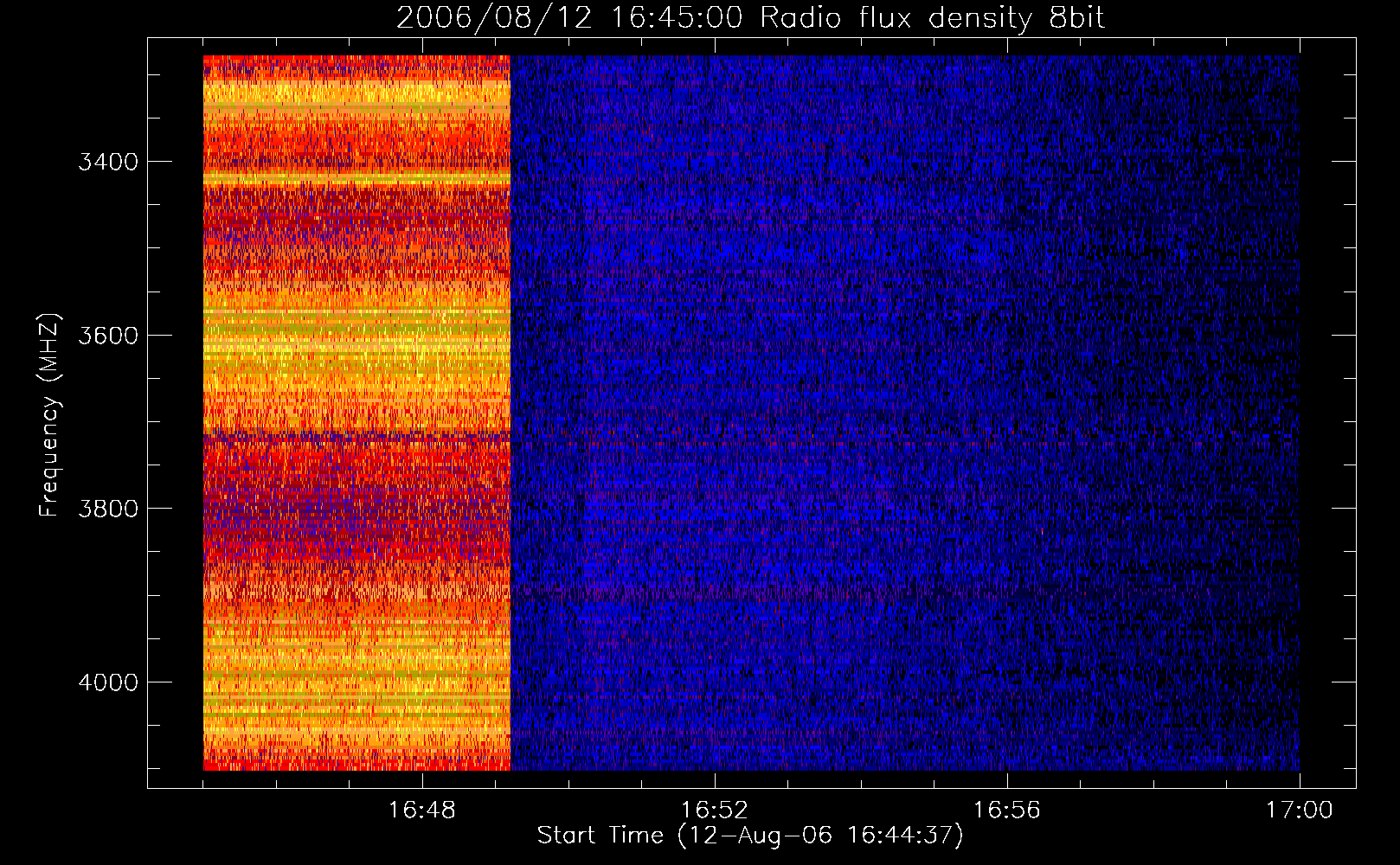Click the 3400 frequency tick label
Image resolution: width=1400 pixels, height=865 pixels.
[x=108, y=162]
